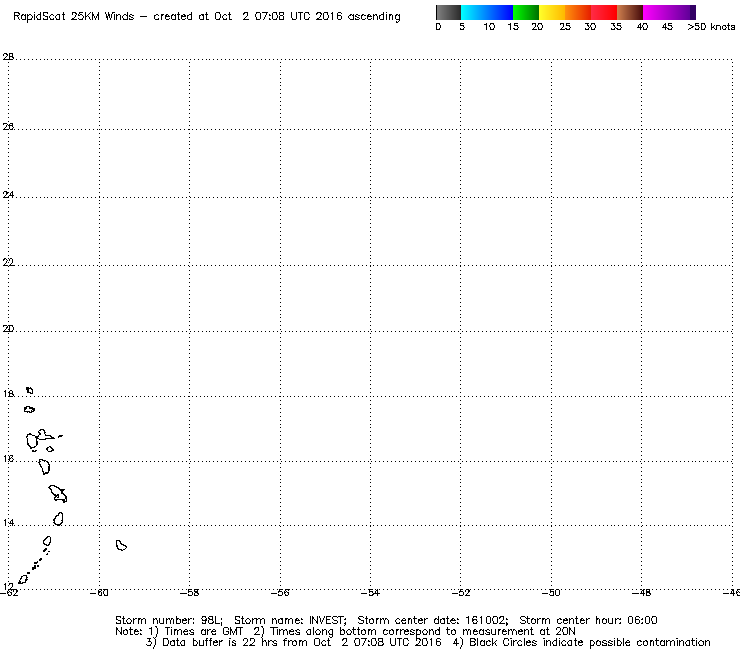Viewport: 740px width, 650px height.
Task: Click the Dominica island outline near 16N
Action: 44,467
